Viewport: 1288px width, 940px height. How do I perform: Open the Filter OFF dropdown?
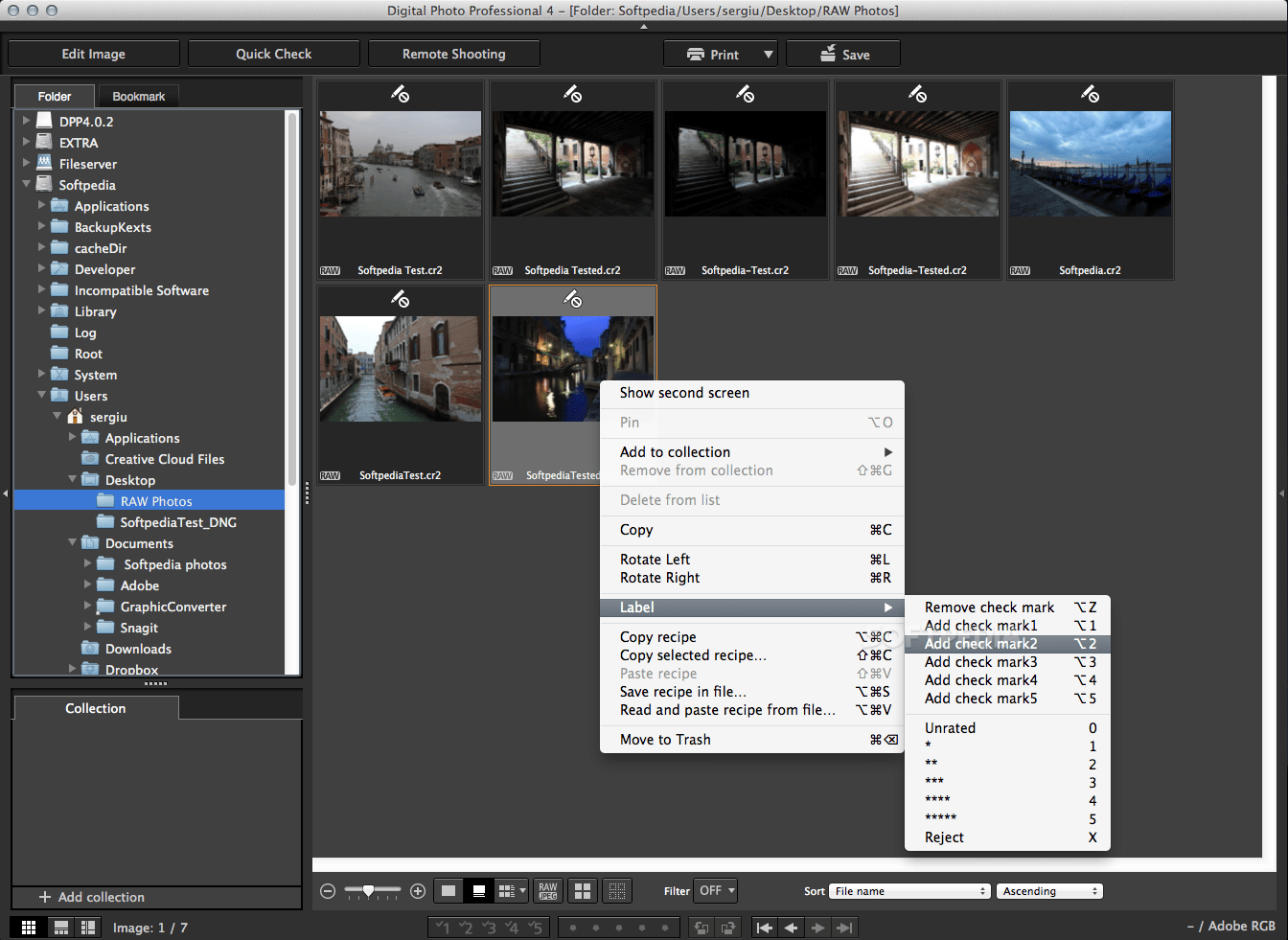pos(715,890)
